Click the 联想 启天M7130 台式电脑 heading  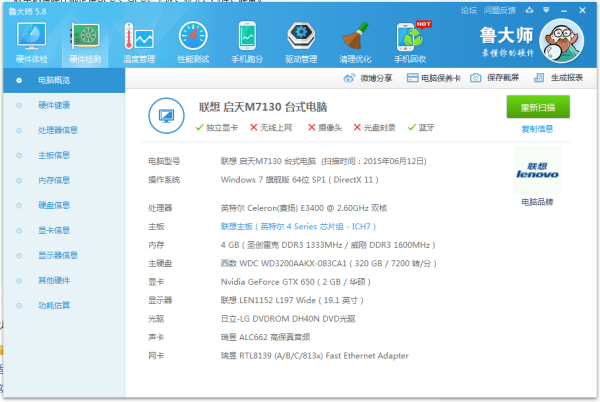tap(263, 107)
